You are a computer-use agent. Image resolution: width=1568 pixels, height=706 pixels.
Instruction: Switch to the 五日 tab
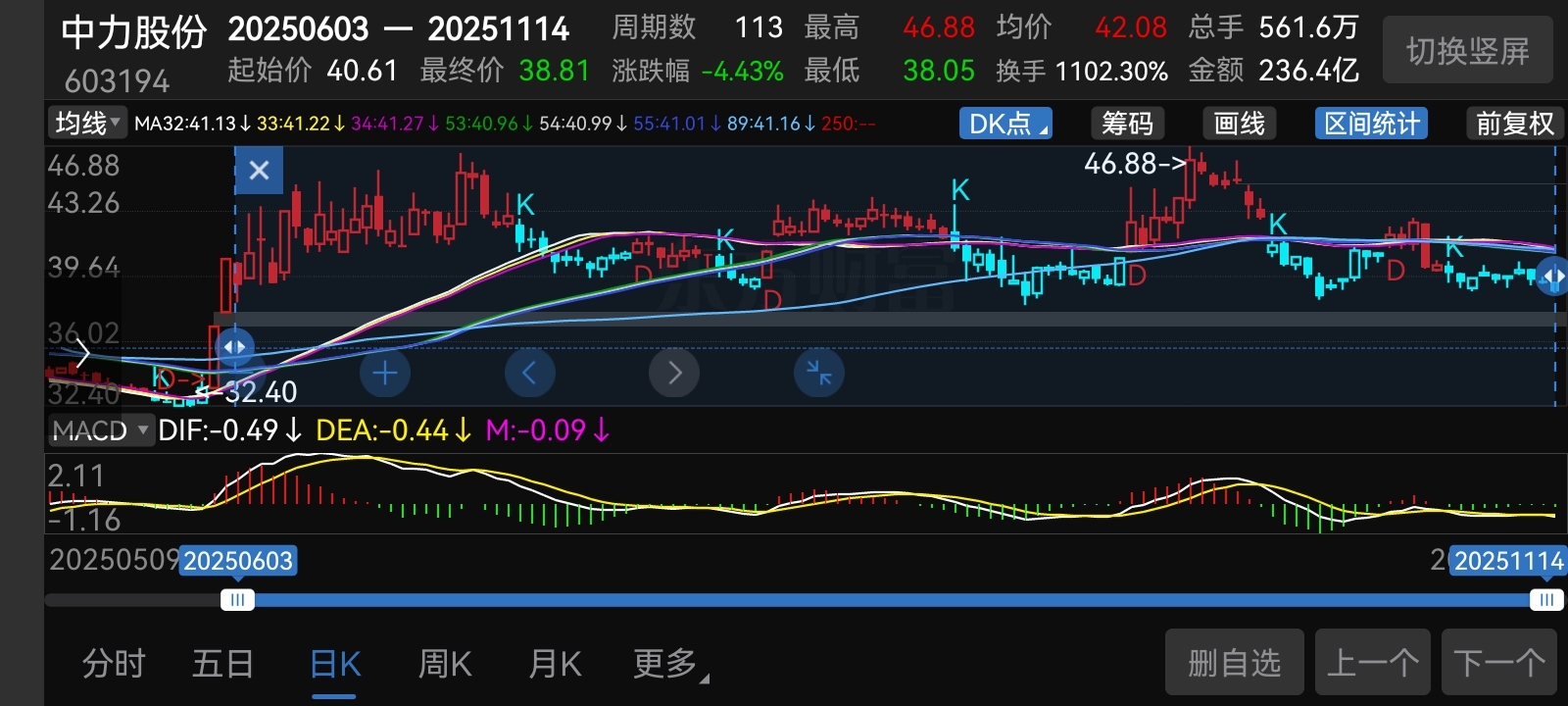coord(222,664)
